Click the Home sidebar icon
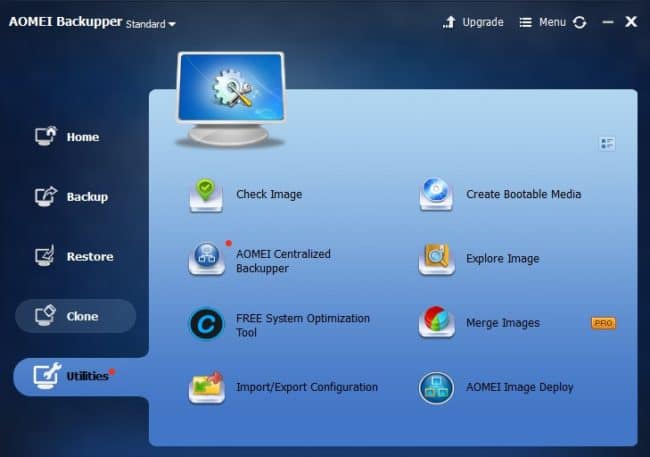Image resolution: width=650 pixels, height=457 pixels. point(46,136)
